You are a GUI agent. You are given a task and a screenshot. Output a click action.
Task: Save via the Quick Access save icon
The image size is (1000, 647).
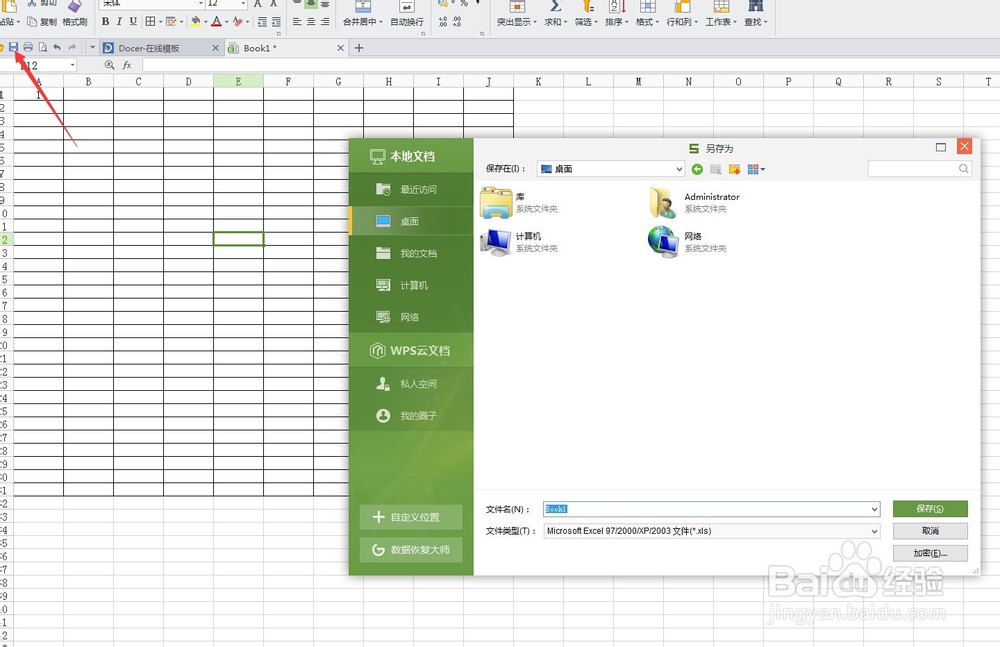click(13, 46)
